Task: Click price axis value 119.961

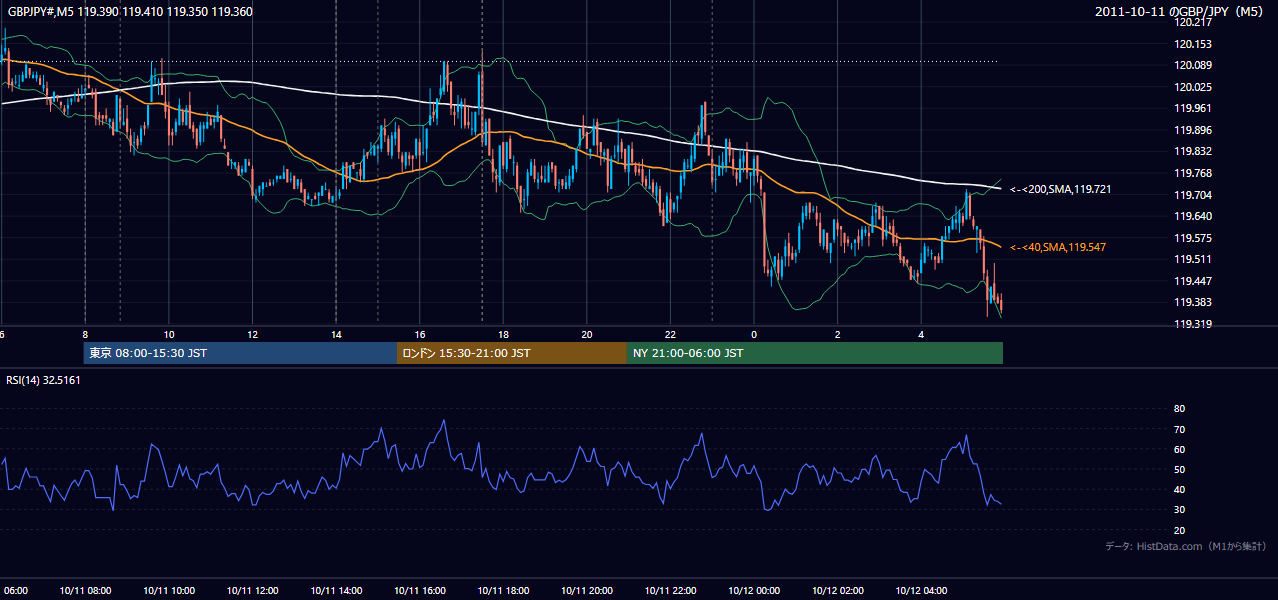Action: (x=1195, y=108)
